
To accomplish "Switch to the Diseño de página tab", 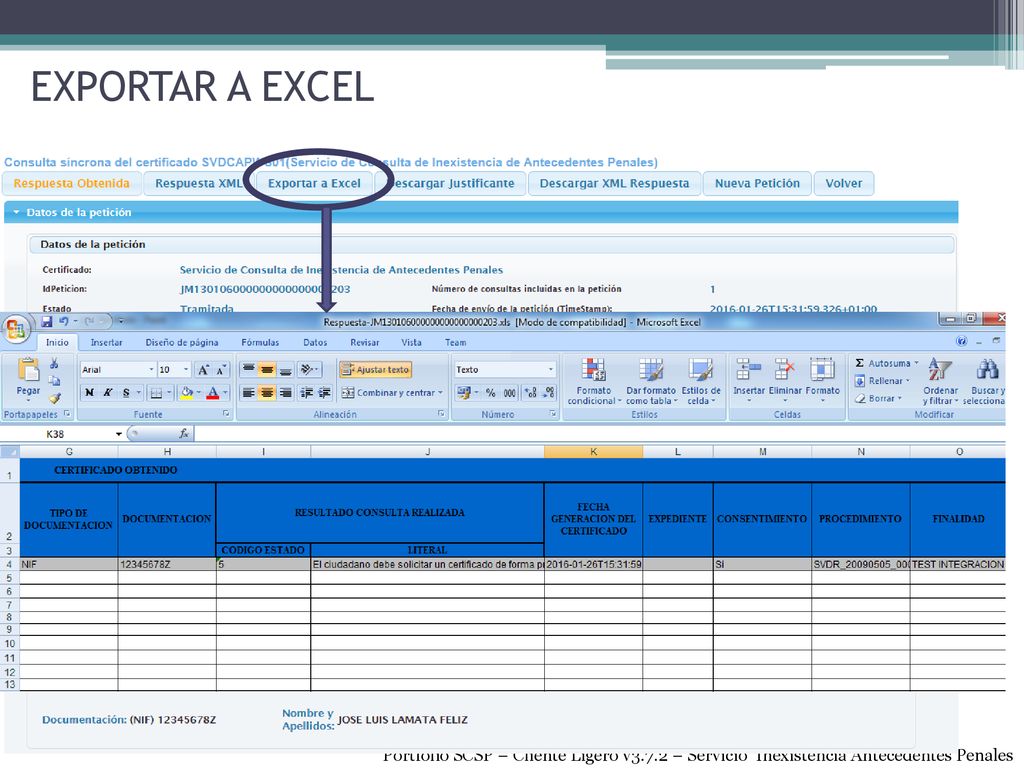I will [x=182, y=342].
